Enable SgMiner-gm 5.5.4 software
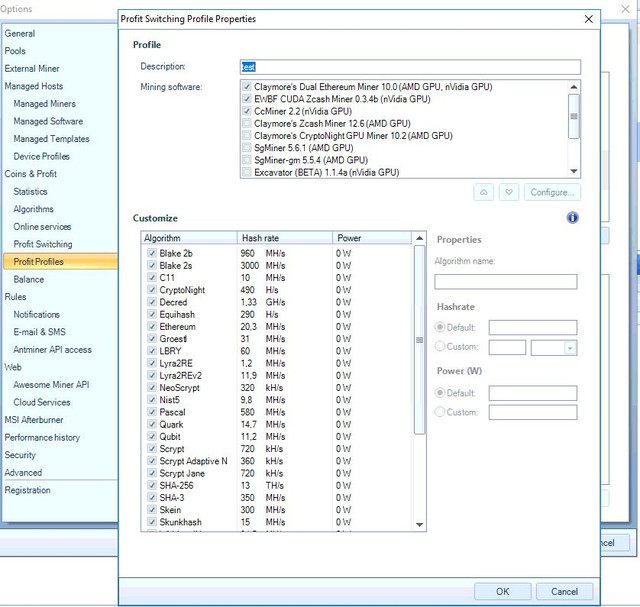 247,160
